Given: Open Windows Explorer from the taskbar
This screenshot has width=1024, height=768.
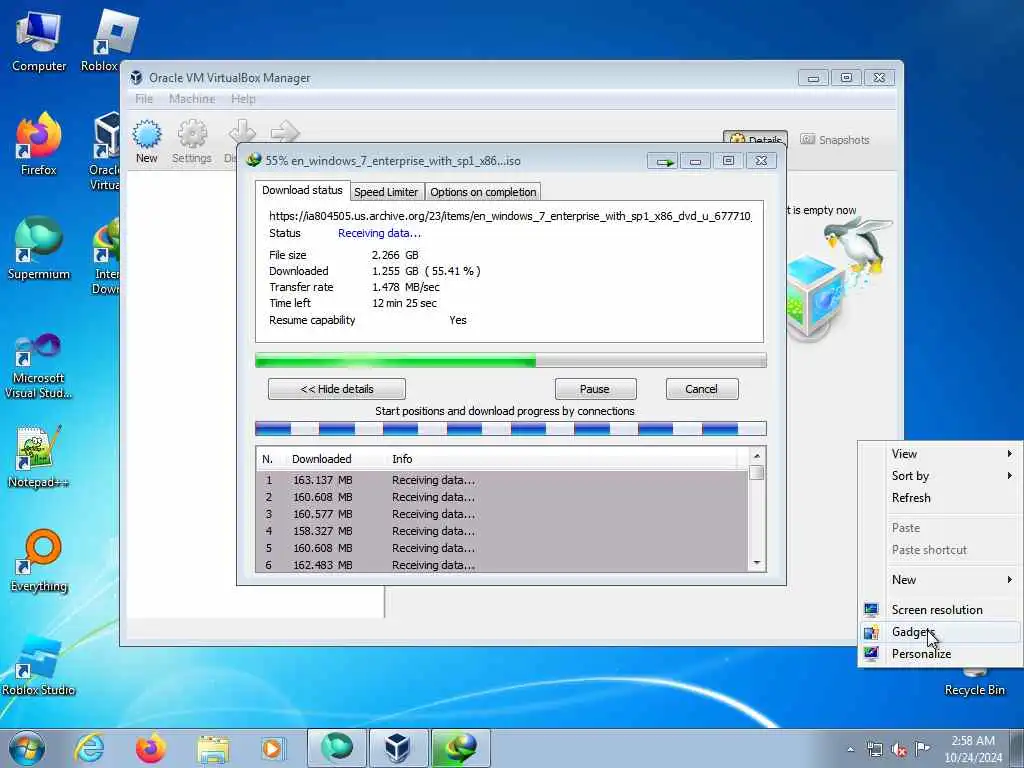Looking at the screenshot, I should pyautogui.click(x=212, y=748).
